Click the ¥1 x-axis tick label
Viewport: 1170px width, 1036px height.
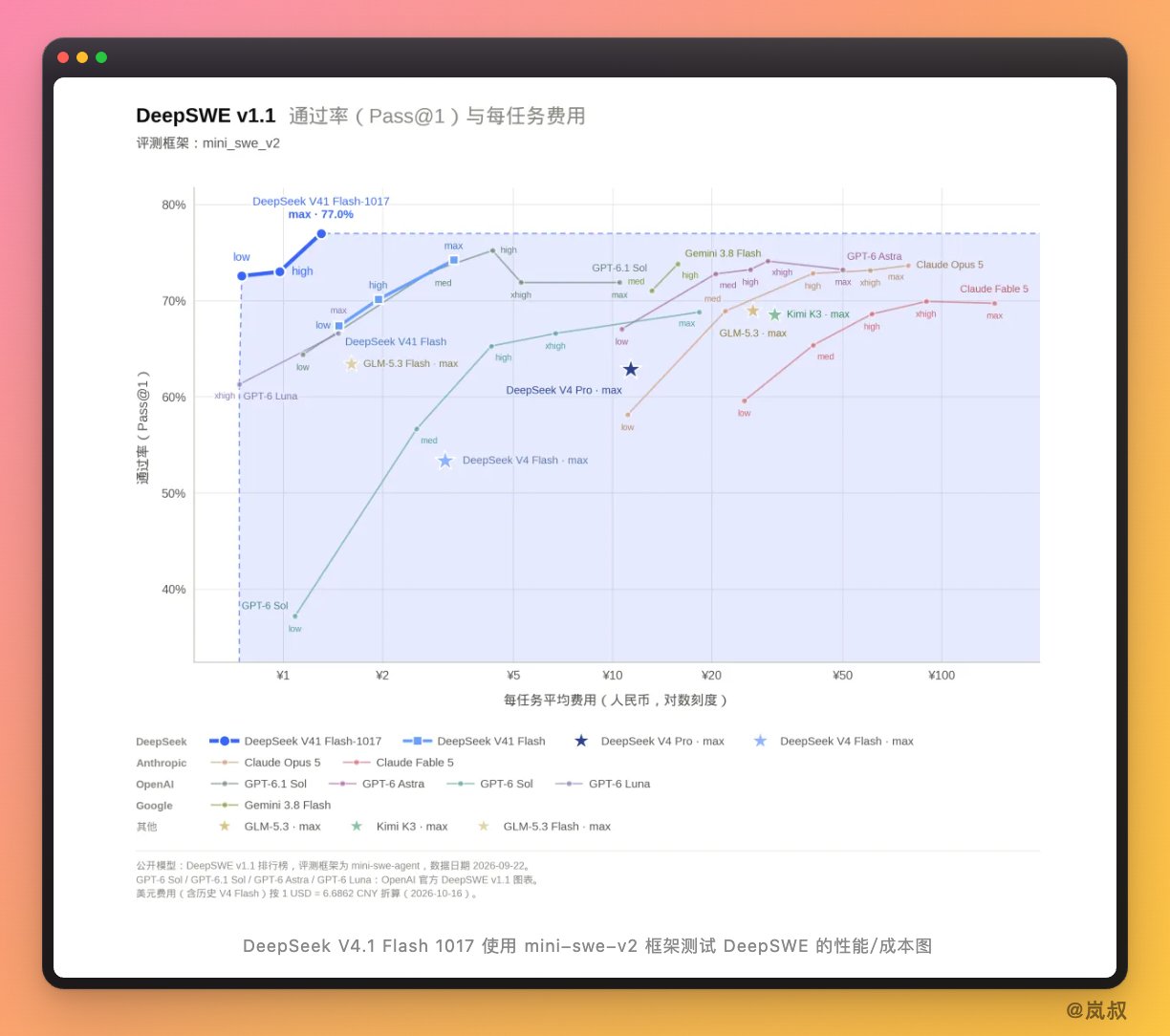[283, 676]
